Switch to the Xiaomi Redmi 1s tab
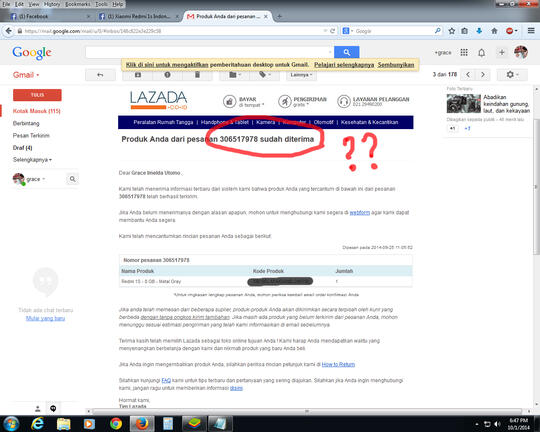Image resolution: width=540 pixels, height=432 pixels. point(139,16)
